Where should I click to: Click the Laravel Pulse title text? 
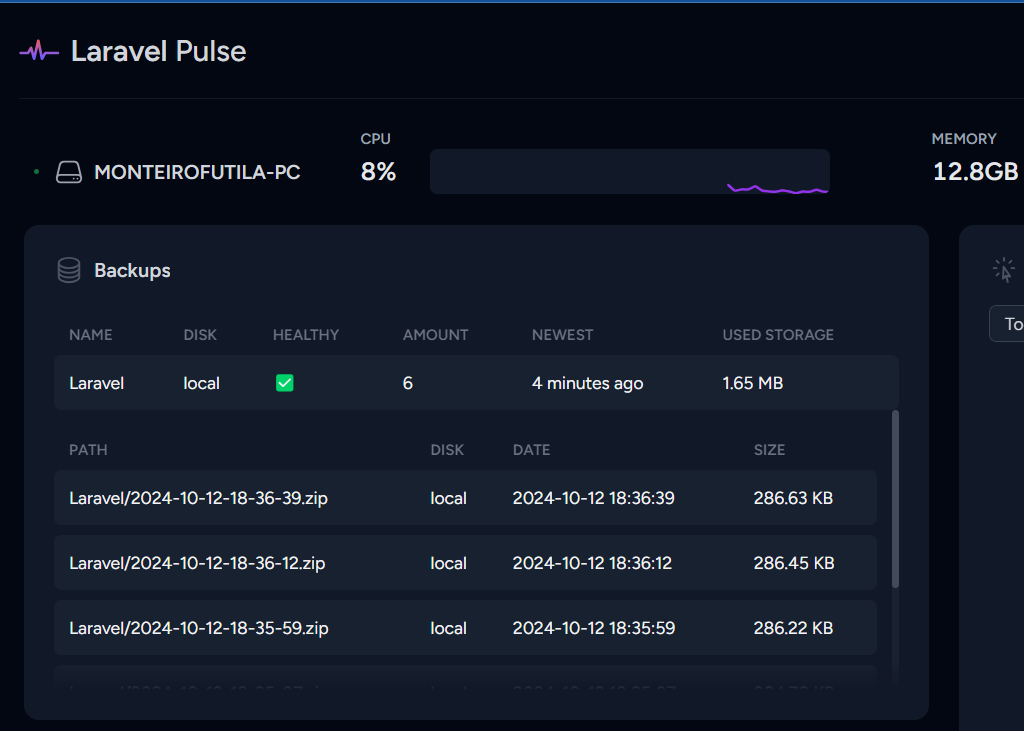coord(159,52)
